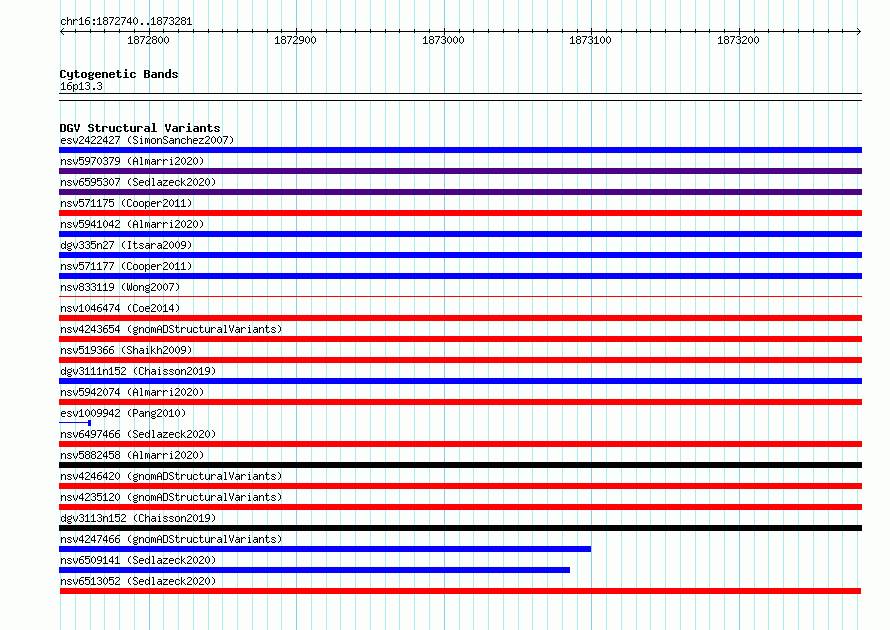Click the dgv3113n152 (Chaisson2019) label
Image resolution: width=890 pixels, height=630 pixels.
click(138, 518)
